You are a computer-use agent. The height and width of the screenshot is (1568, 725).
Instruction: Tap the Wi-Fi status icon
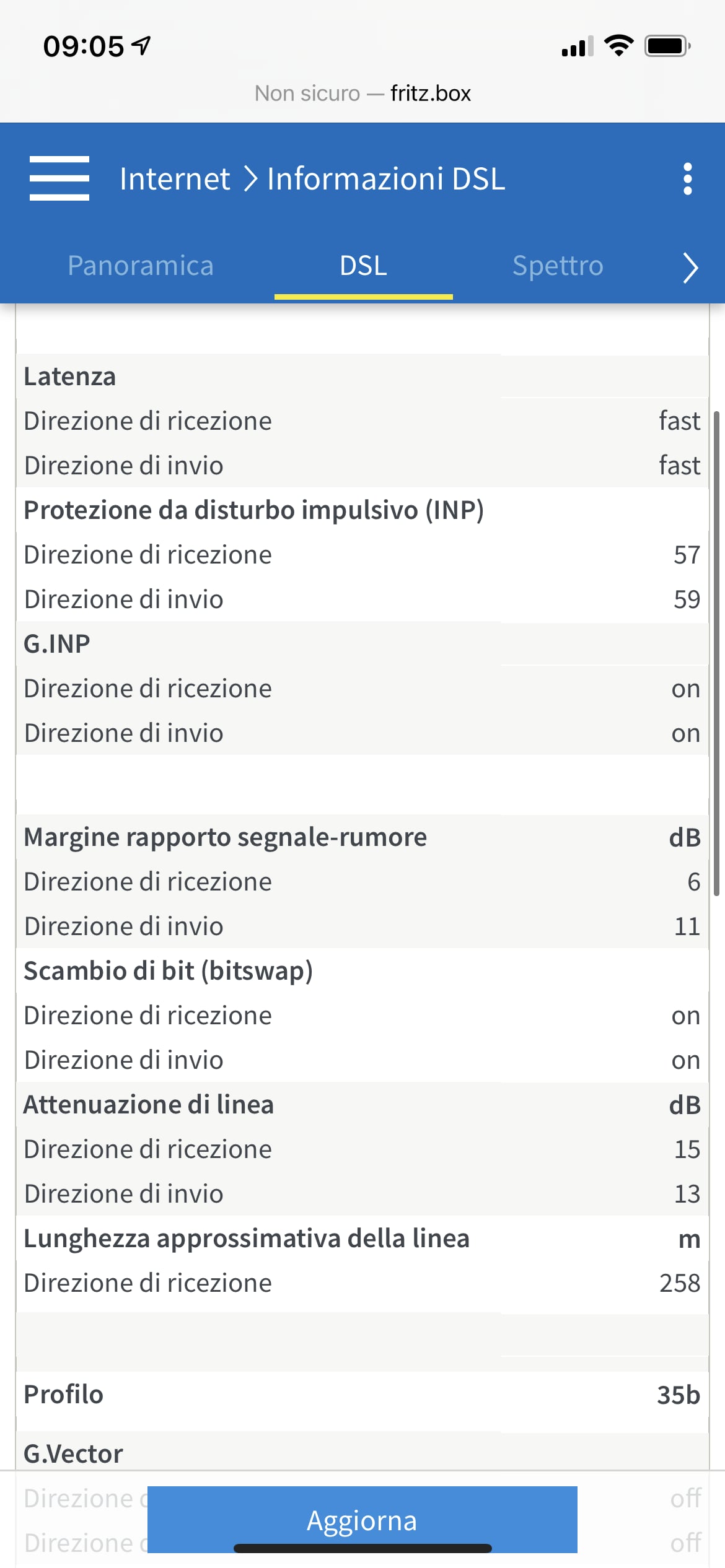618,46
